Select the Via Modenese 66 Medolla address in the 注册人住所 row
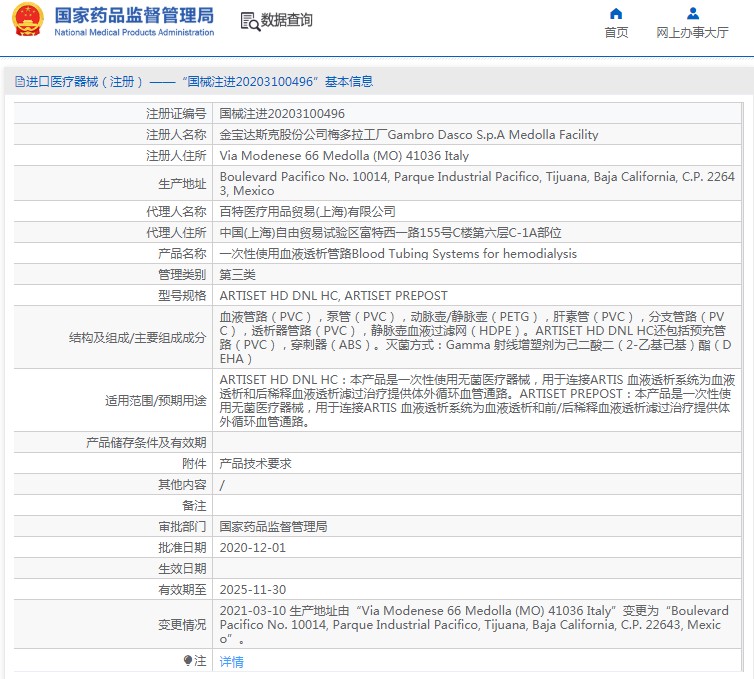This screenshot has width=754, height=679. click(344, 156)
